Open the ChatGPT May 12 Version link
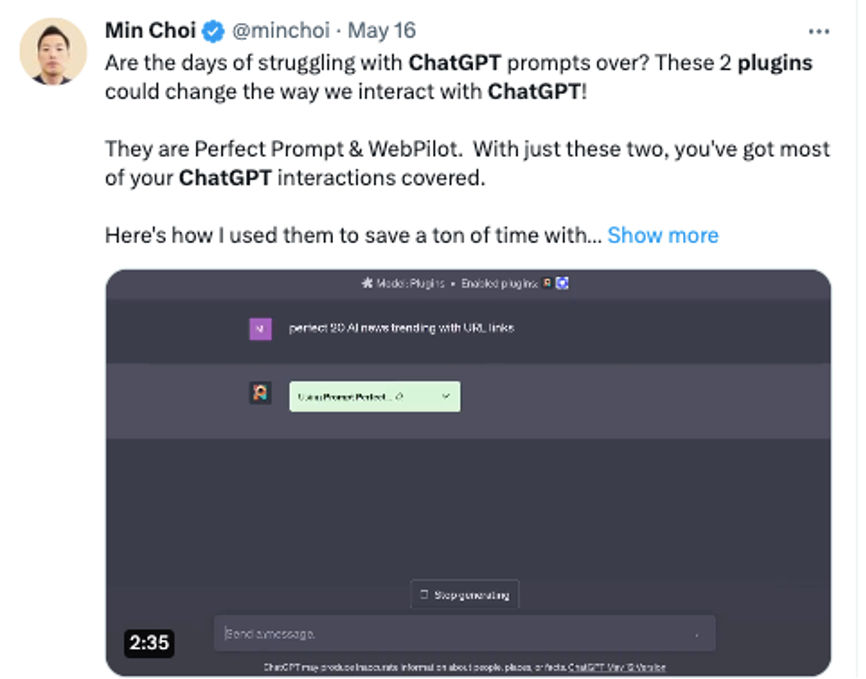Screen dimensions: 866x679 tap(617, 667)
